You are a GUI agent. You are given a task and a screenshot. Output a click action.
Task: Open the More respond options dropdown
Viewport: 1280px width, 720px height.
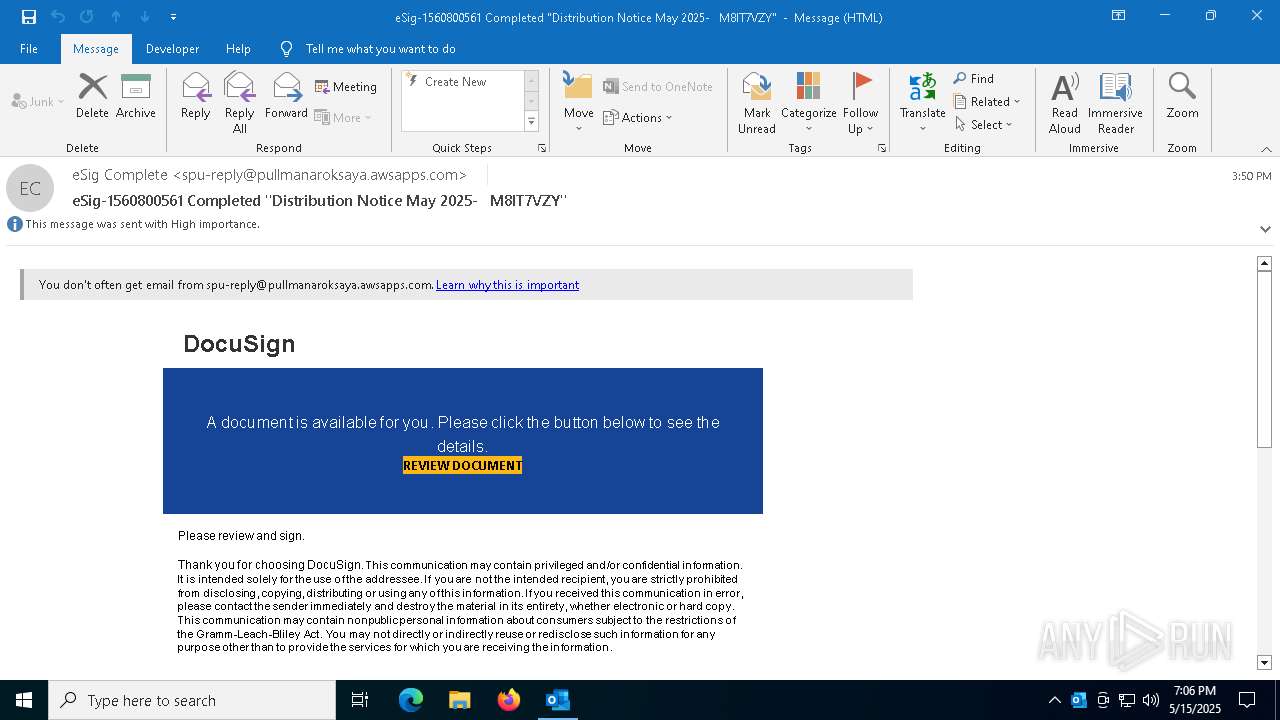coord(343,117)
